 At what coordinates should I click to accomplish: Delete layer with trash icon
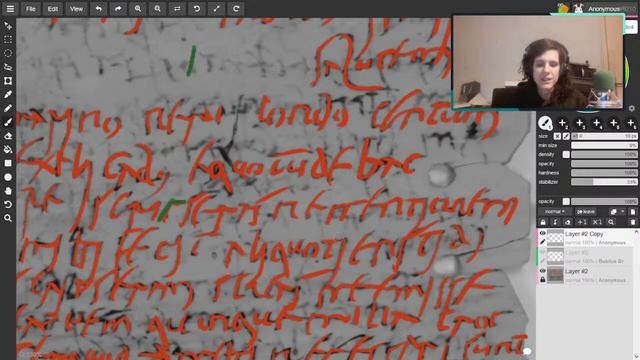633,222
